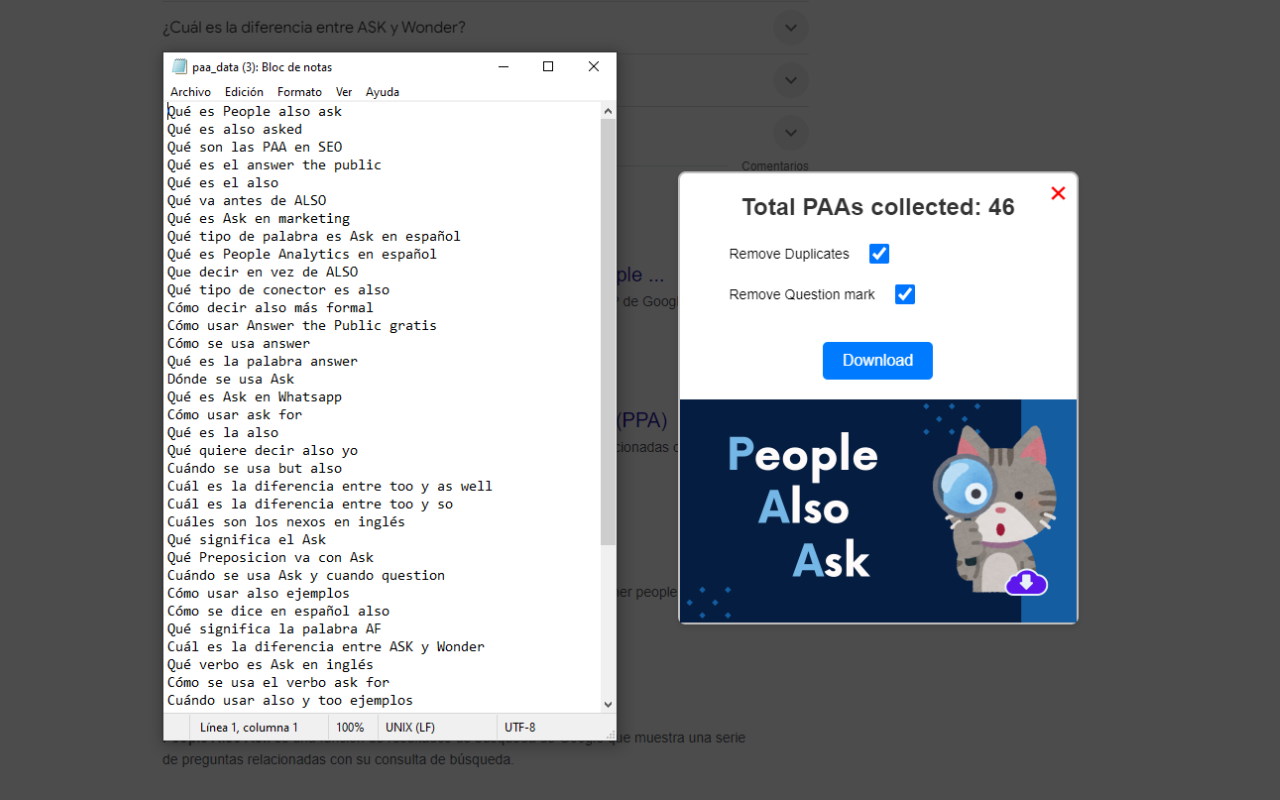
Task: Click the Notepad file icon in title bar
Action: [x=180, y=67]
